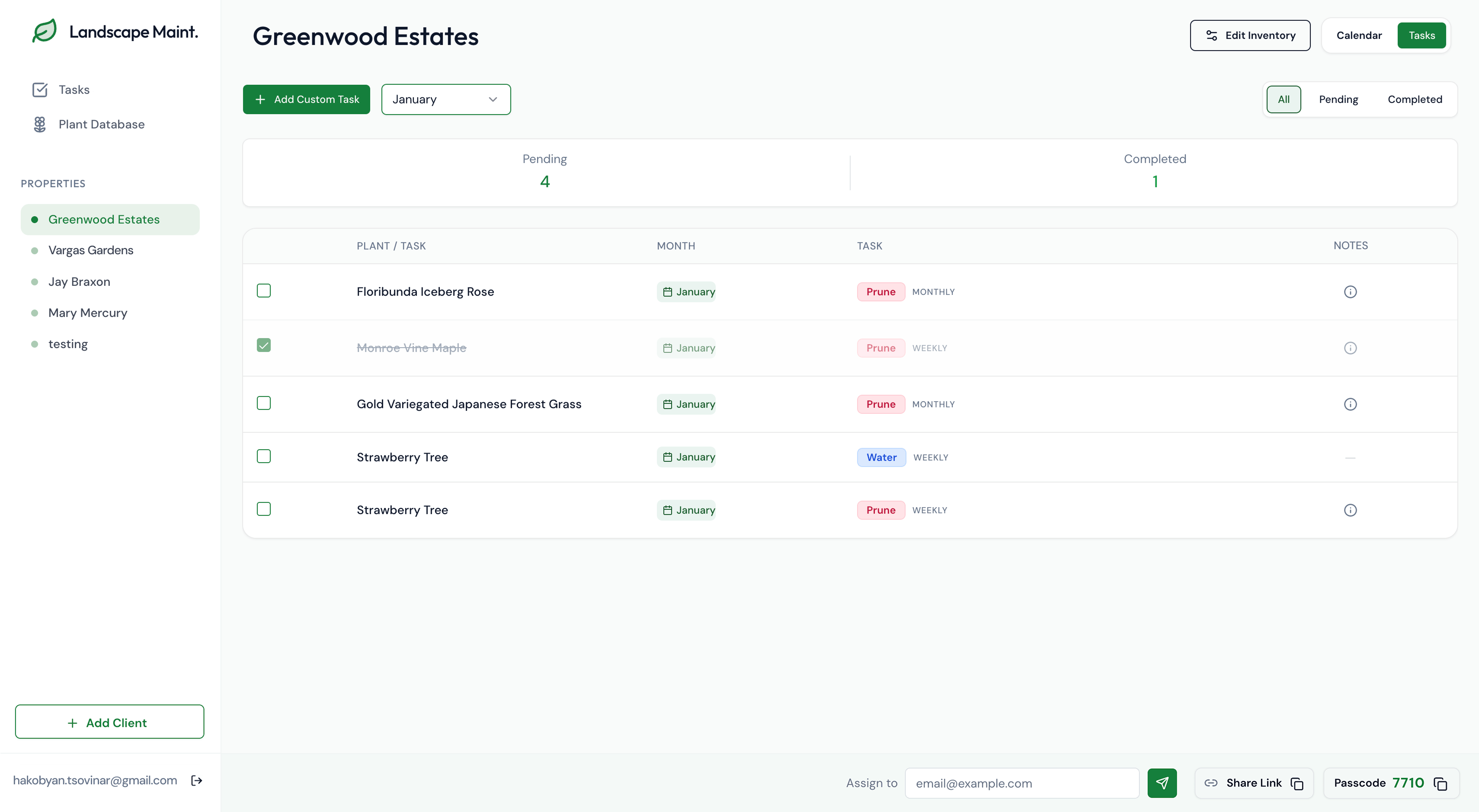Click the send assignment paper-plane icon
The image size is (1479, 812).
[1162, 783]
